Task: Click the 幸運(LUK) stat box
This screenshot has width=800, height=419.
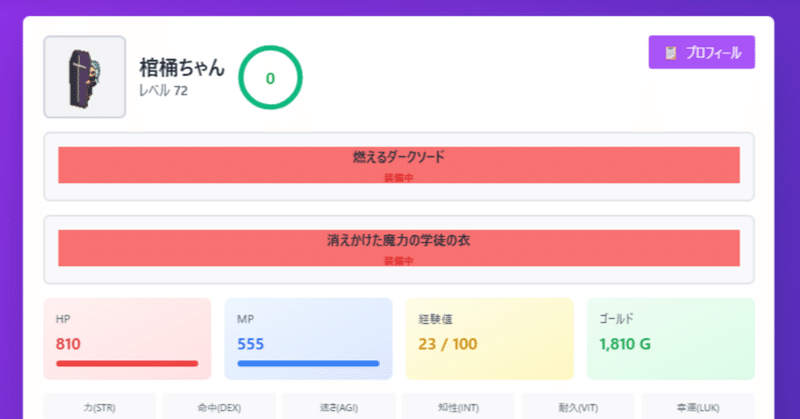Action: tap(698, 406)
